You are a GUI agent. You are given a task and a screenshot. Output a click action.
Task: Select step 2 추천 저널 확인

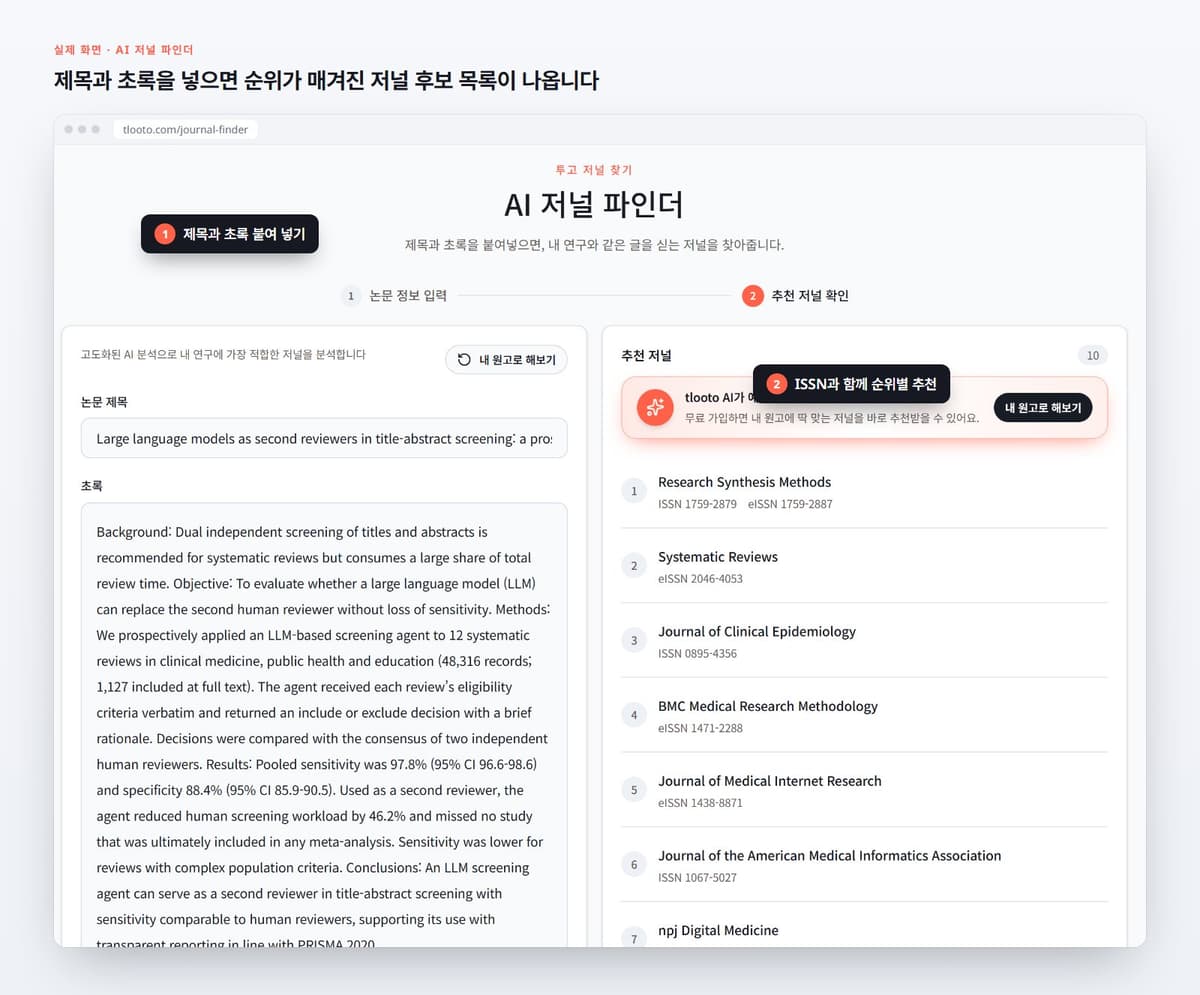(x=795, y=296)
